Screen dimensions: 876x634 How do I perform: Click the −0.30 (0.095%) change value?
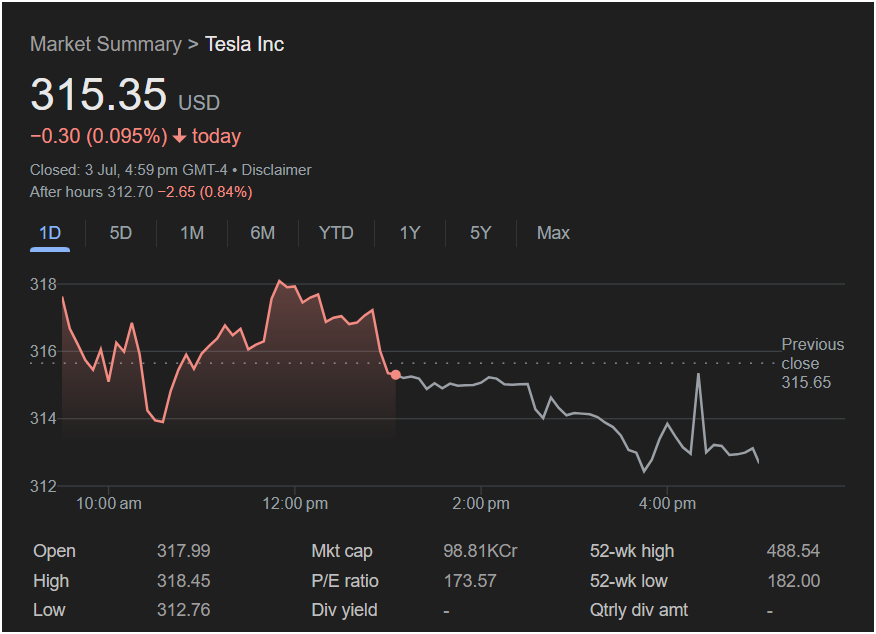(x=99, y=136)
